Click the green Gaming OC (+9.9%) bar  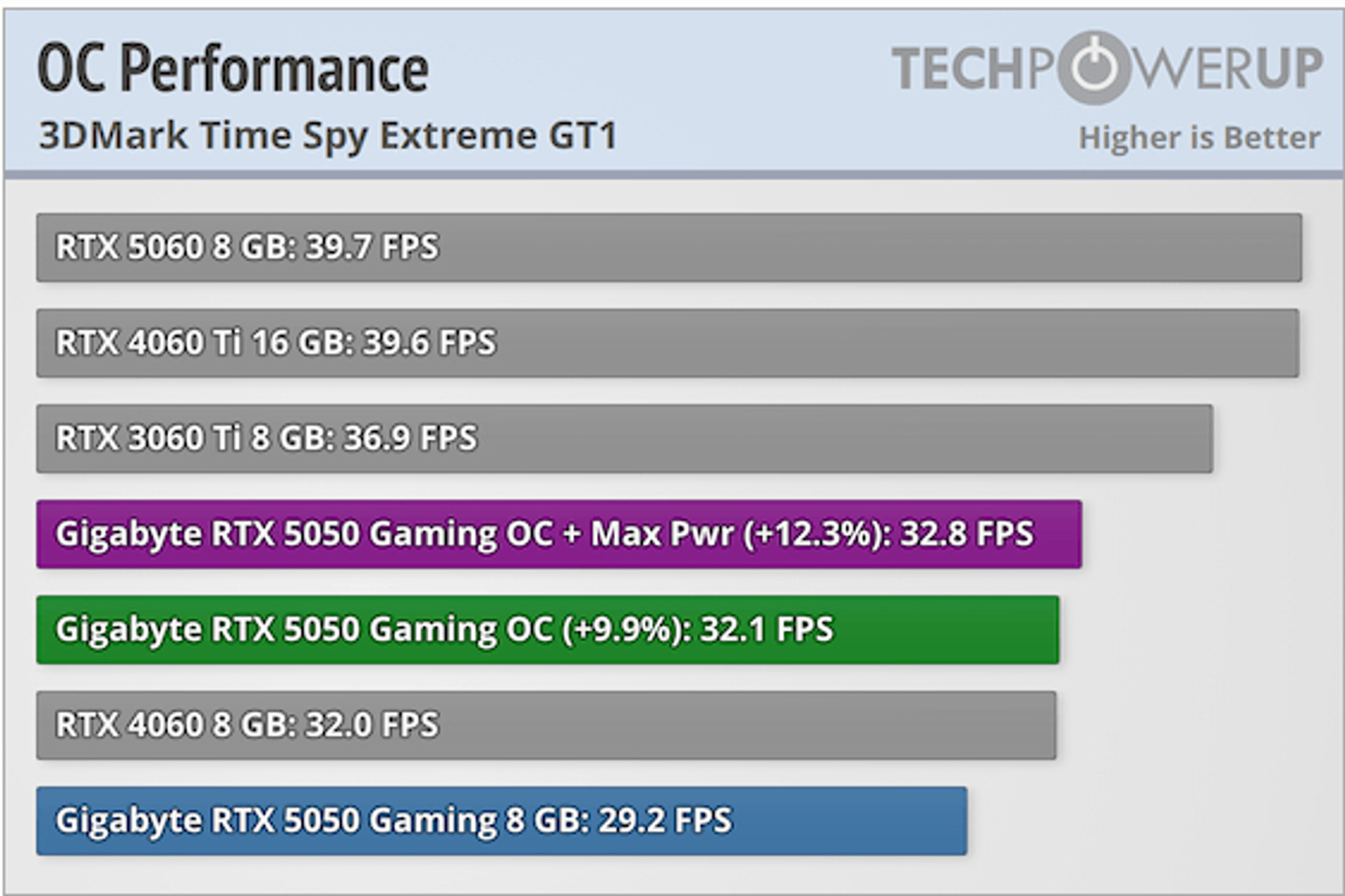[x=548, y=630]
